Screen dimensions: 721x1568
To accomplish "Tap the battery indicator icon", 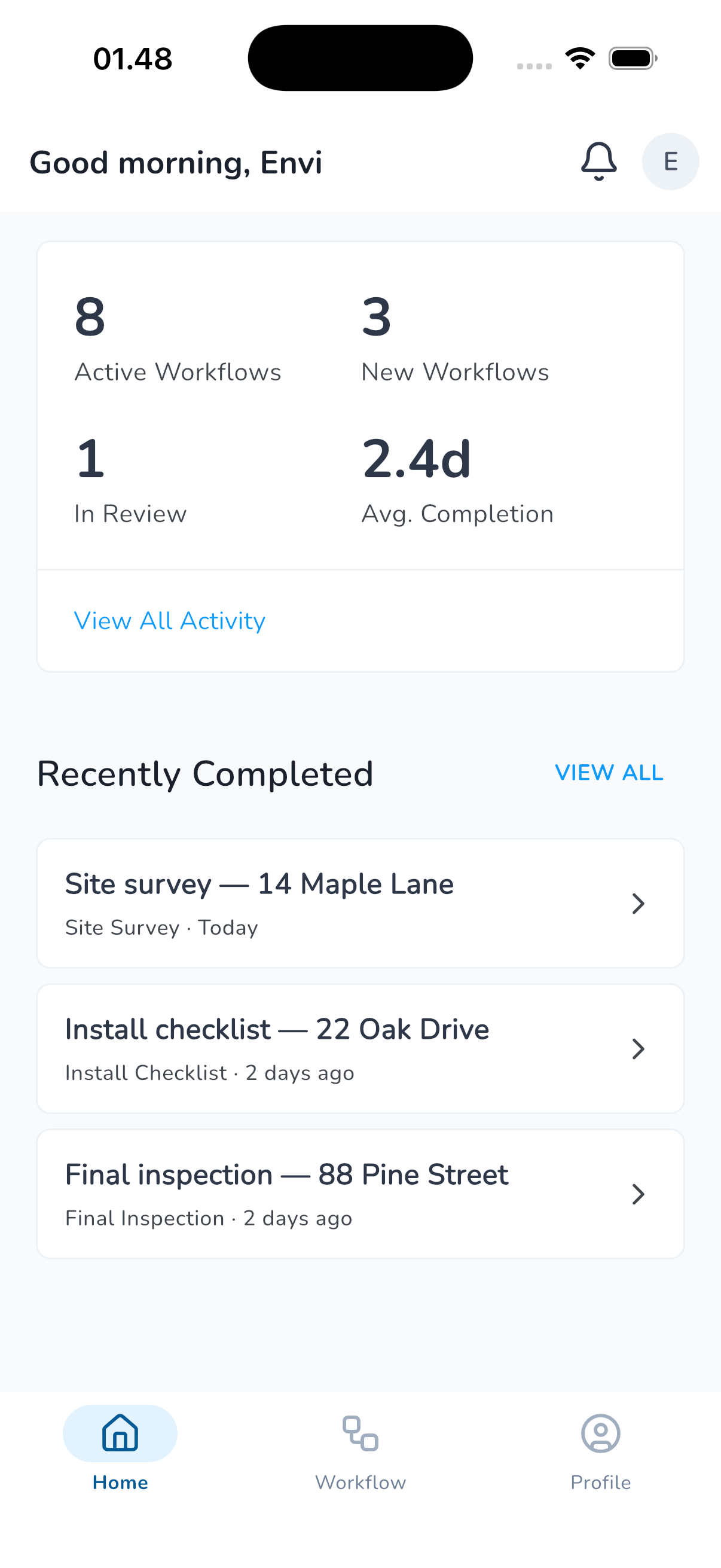I will click(x=633, y=59).
